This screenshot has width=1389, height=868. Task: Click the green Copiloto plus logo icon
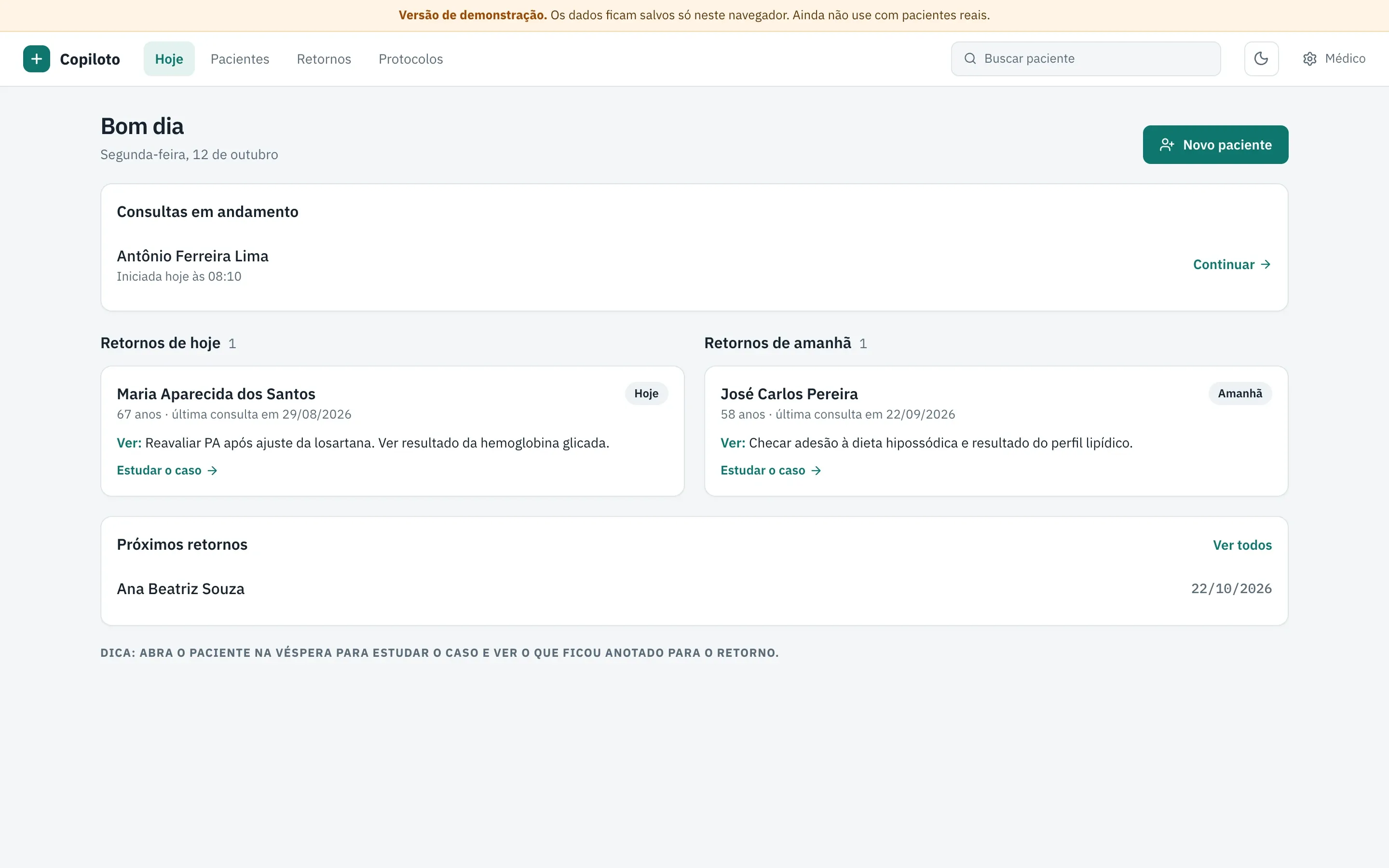click(36, 58)
